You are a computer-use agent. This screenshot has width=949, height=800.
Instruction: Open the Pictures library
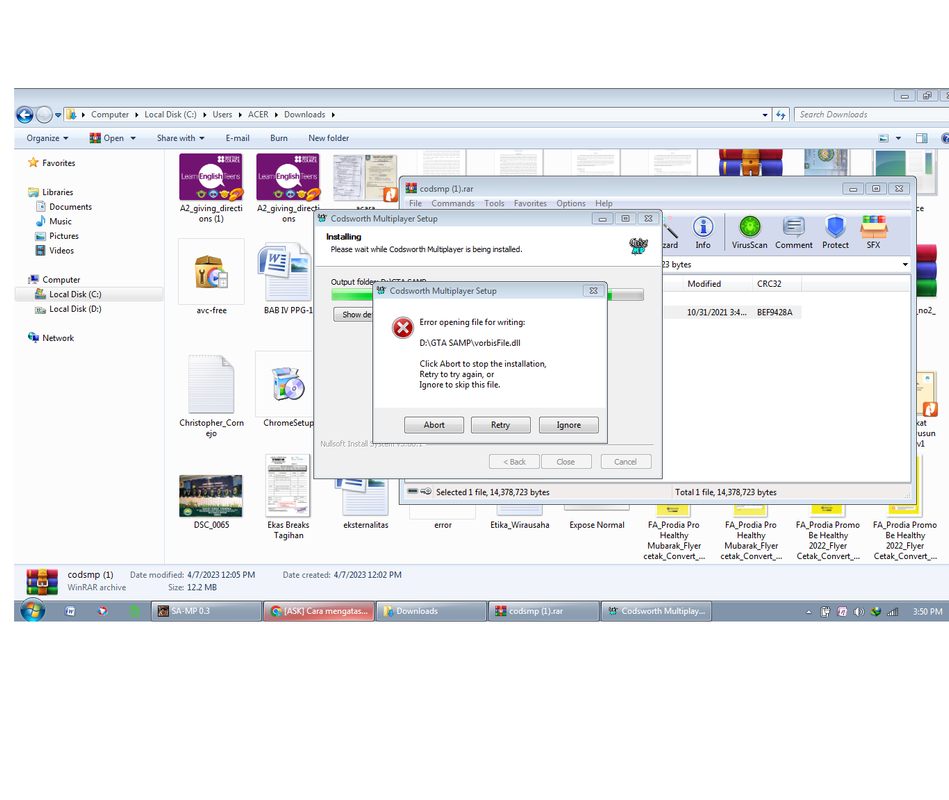(64, 236)
